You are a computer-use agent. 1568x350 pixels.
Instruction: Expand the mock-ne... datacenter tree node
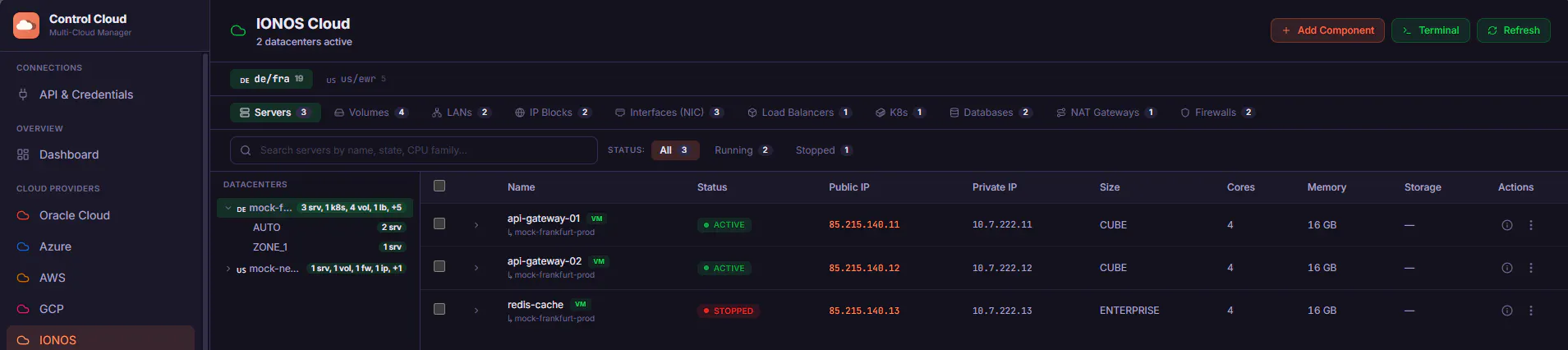pos(228,269)
